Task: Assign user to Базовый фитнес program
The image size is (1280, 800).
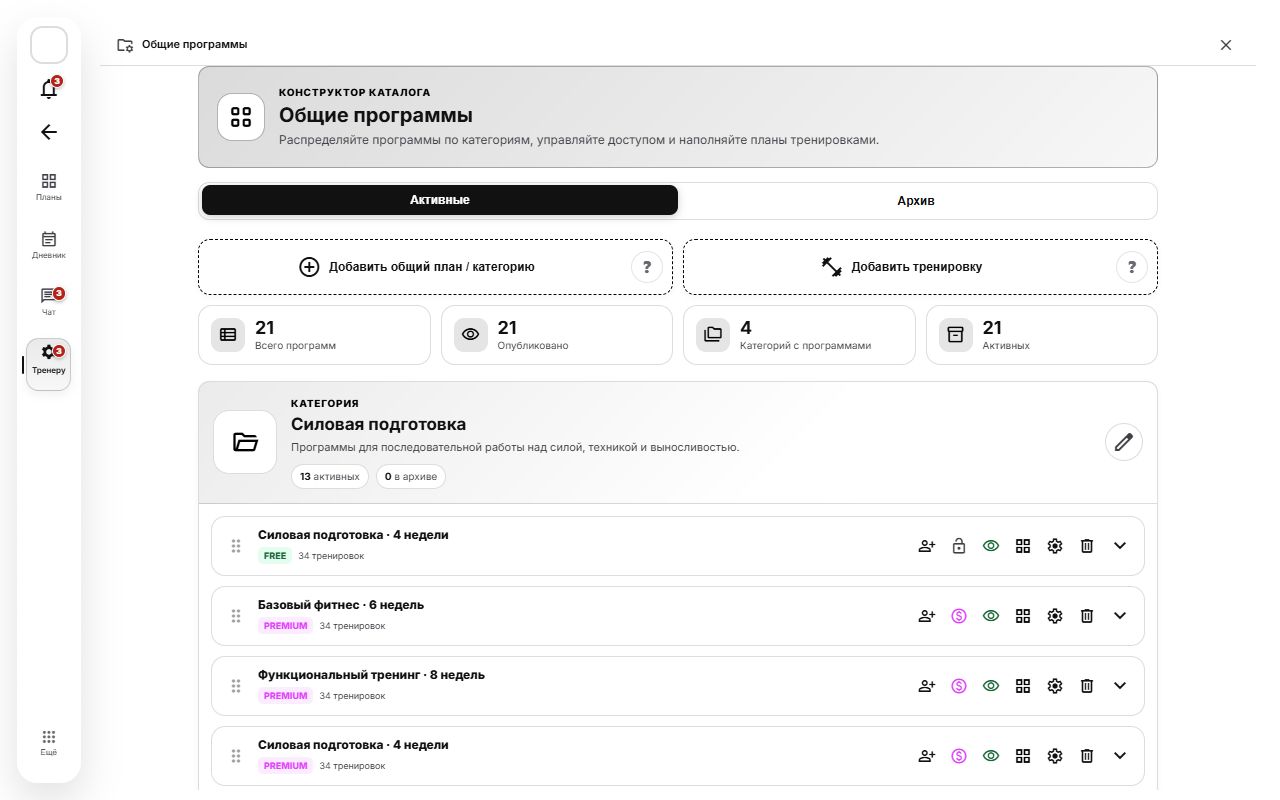Action: [927, 616]
